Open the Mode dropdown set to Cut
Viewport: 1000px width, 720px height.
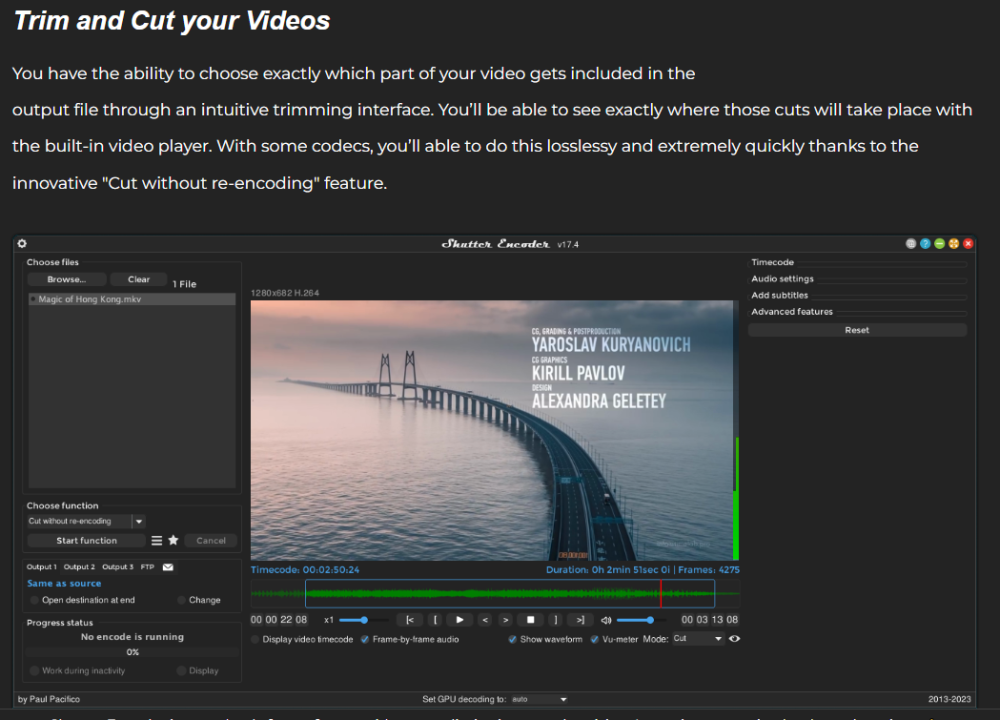coord(697,639)
